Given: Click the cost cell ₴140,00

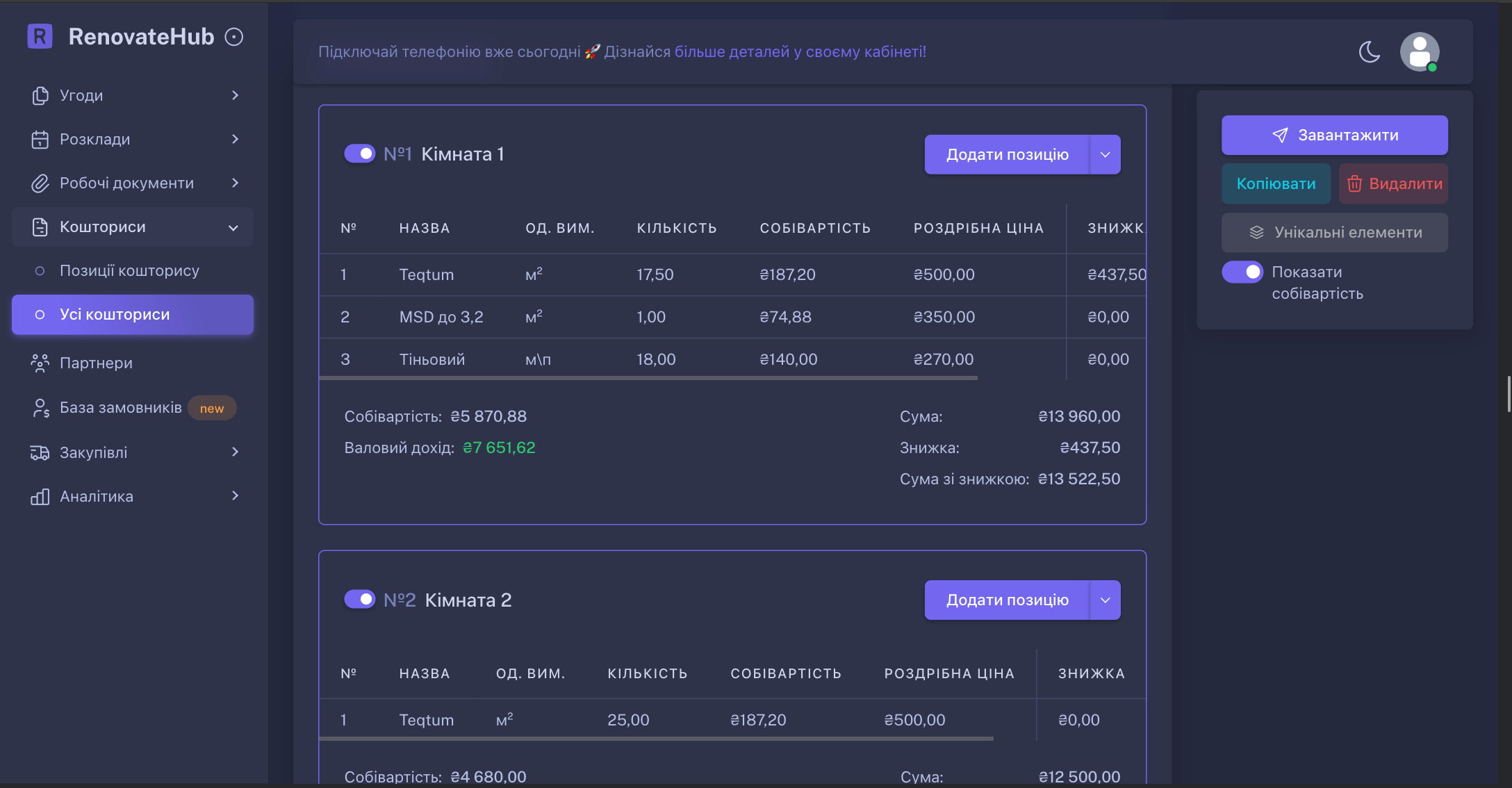Looking at the screenshot, I should 789,359.
